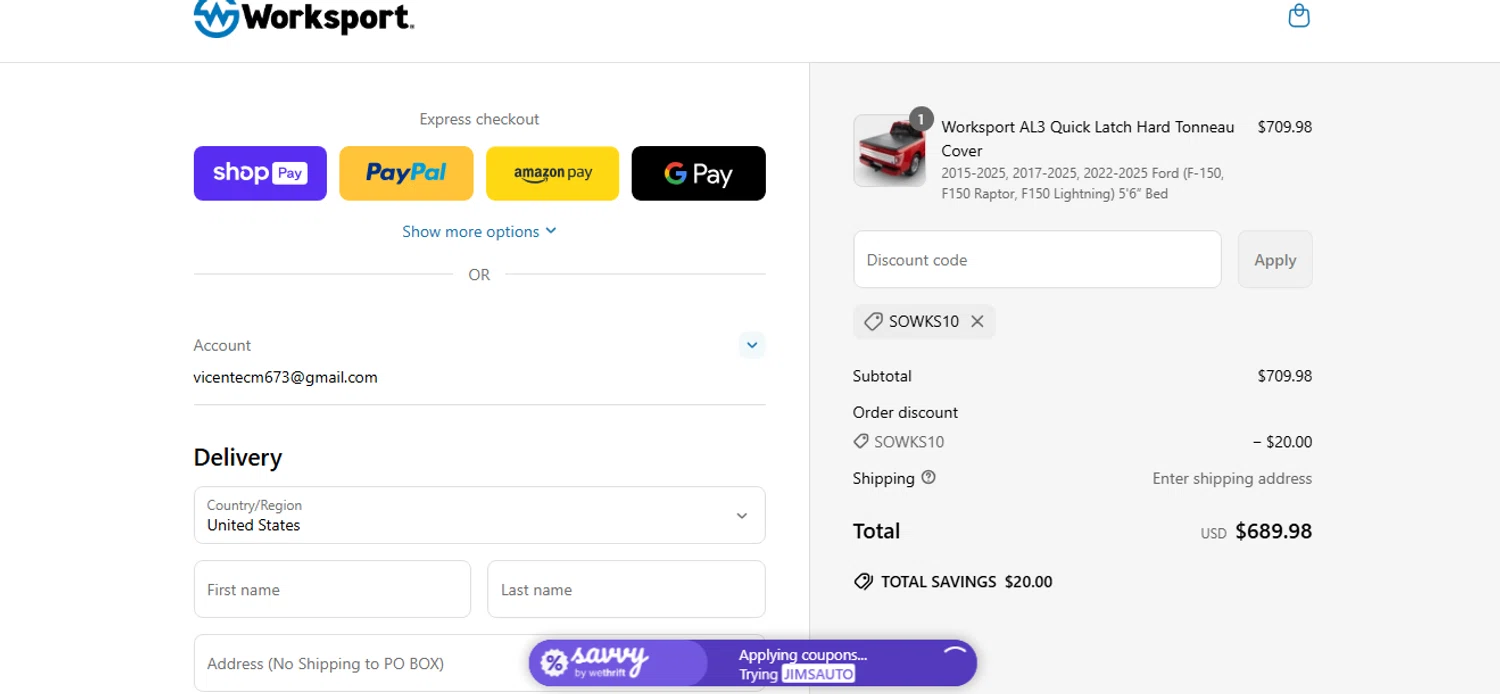Click the Subtotal amount $709.98
The height and width of the screenshot is (694, 1500).
(1284, 376)
